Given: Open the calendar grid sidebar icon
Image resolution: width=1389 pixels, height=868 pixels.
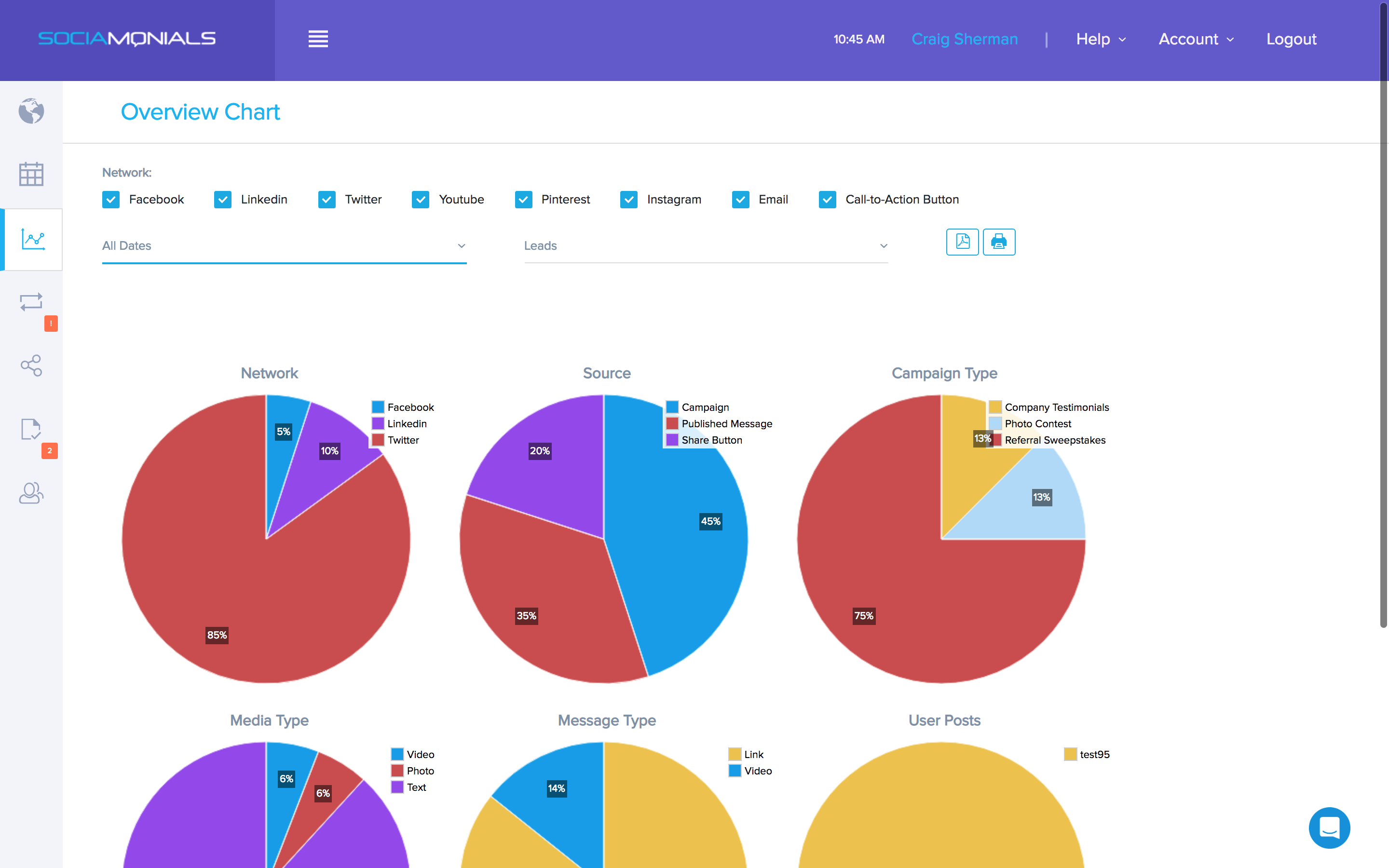Looking at the screenshot, I should point(31,174).
